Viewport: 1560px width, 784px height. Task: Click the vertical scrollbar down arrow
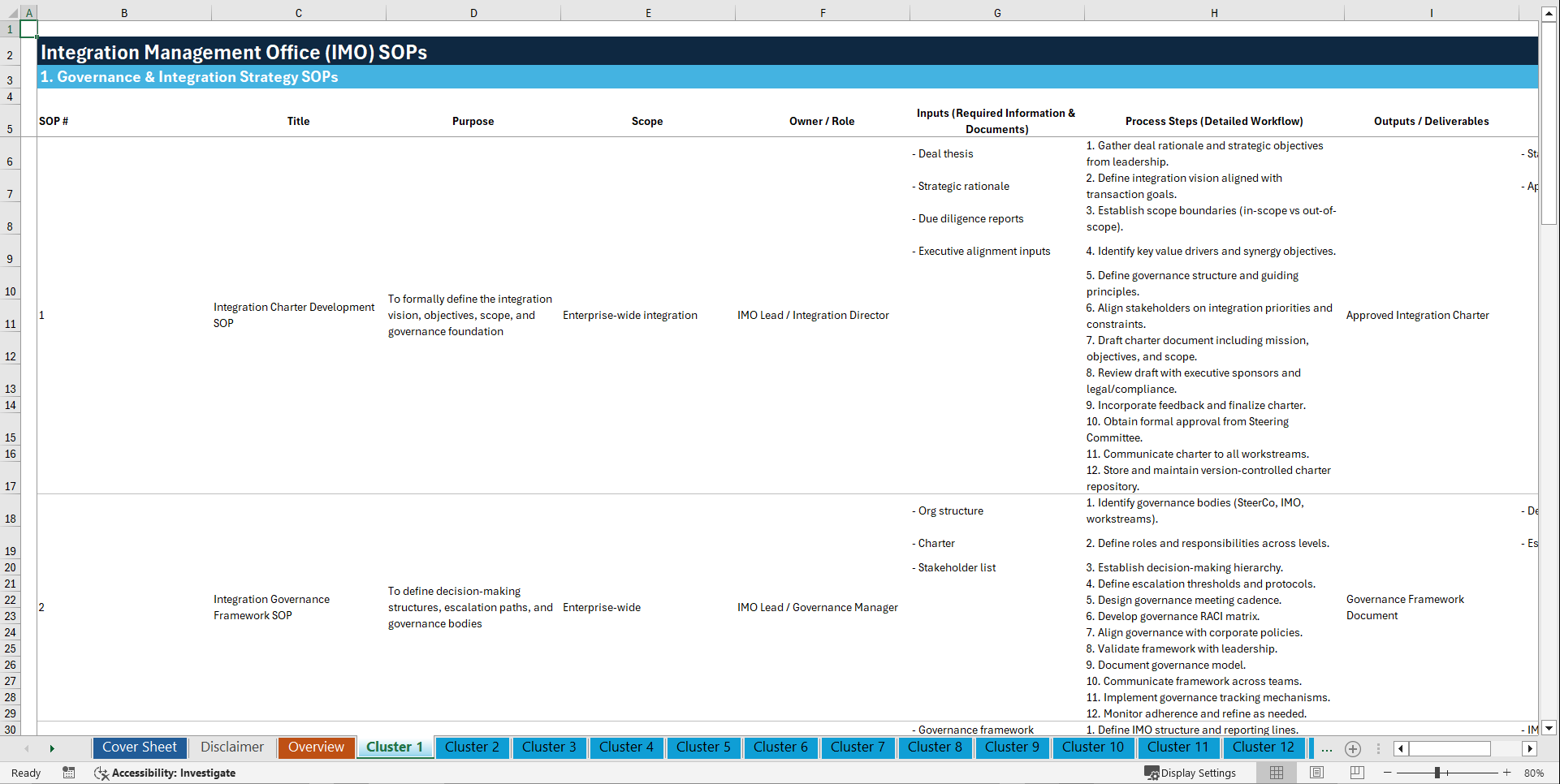pyautogui.click(x=1549, y=729)
